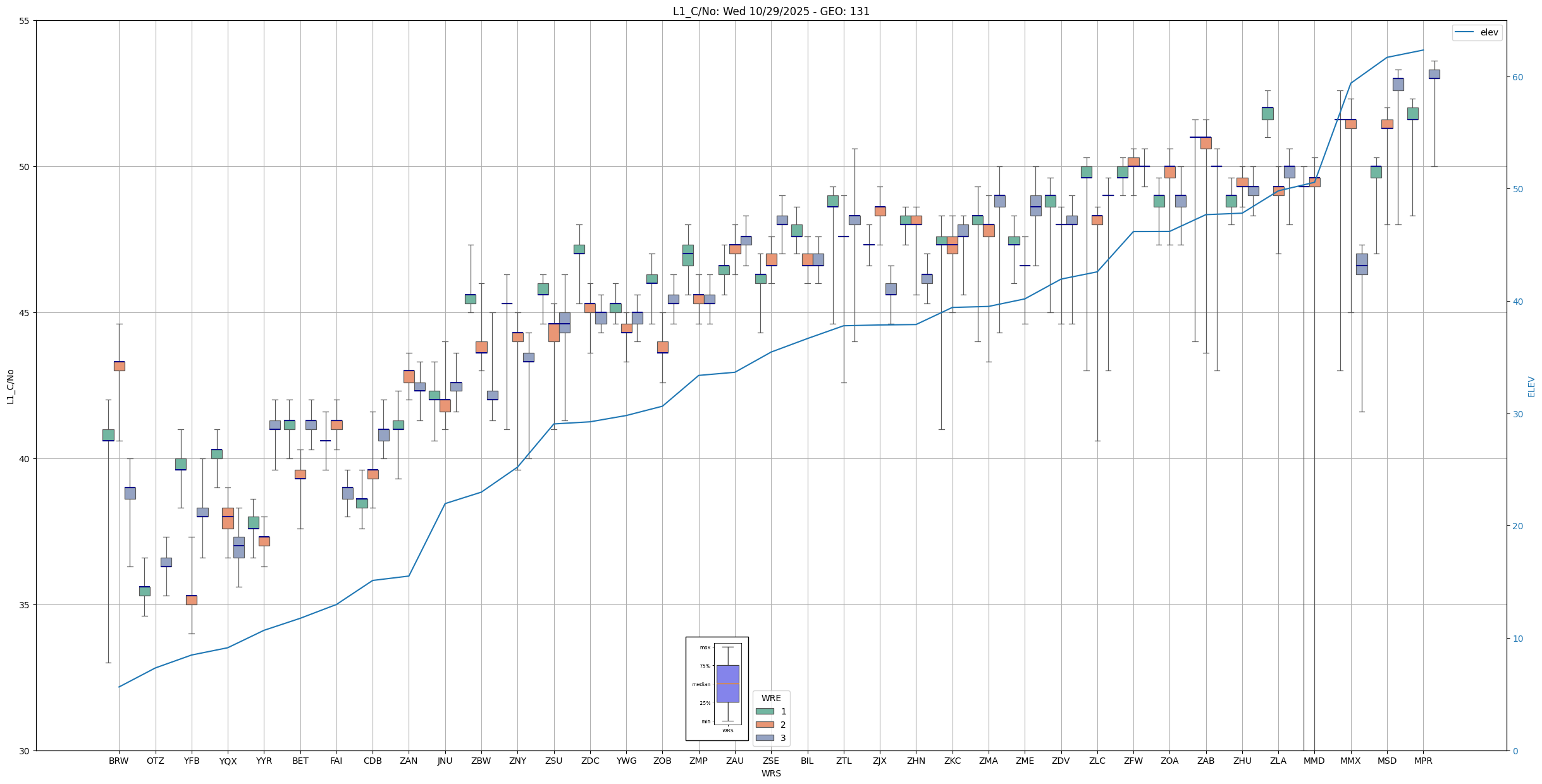The image size is (1542, 784).
Task: Click the ZHN station tick label
Action: tap(916, 761)
